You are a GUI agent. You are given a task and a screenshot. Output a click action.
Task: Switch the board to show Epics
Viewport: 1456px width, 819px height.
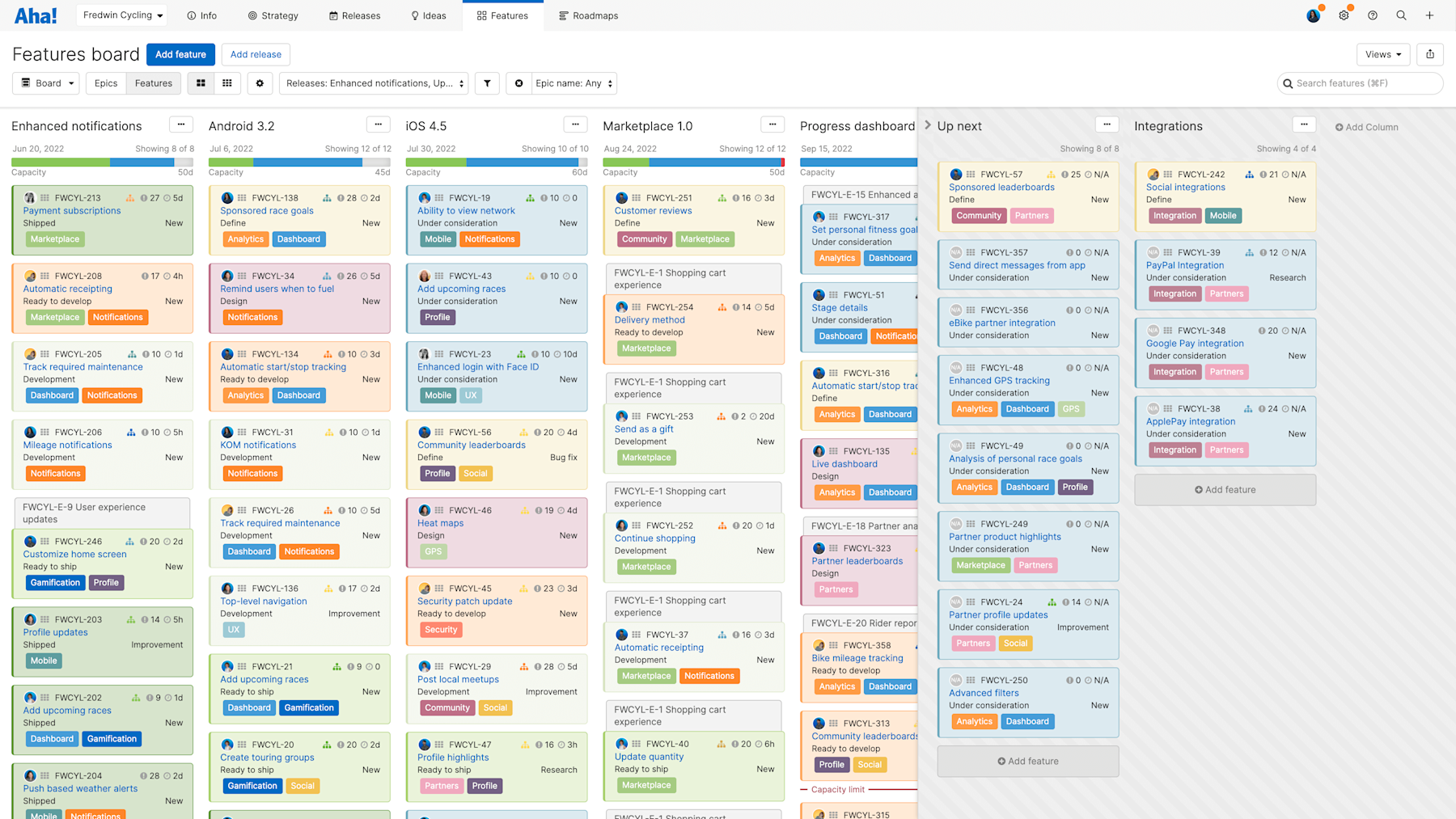105,83
